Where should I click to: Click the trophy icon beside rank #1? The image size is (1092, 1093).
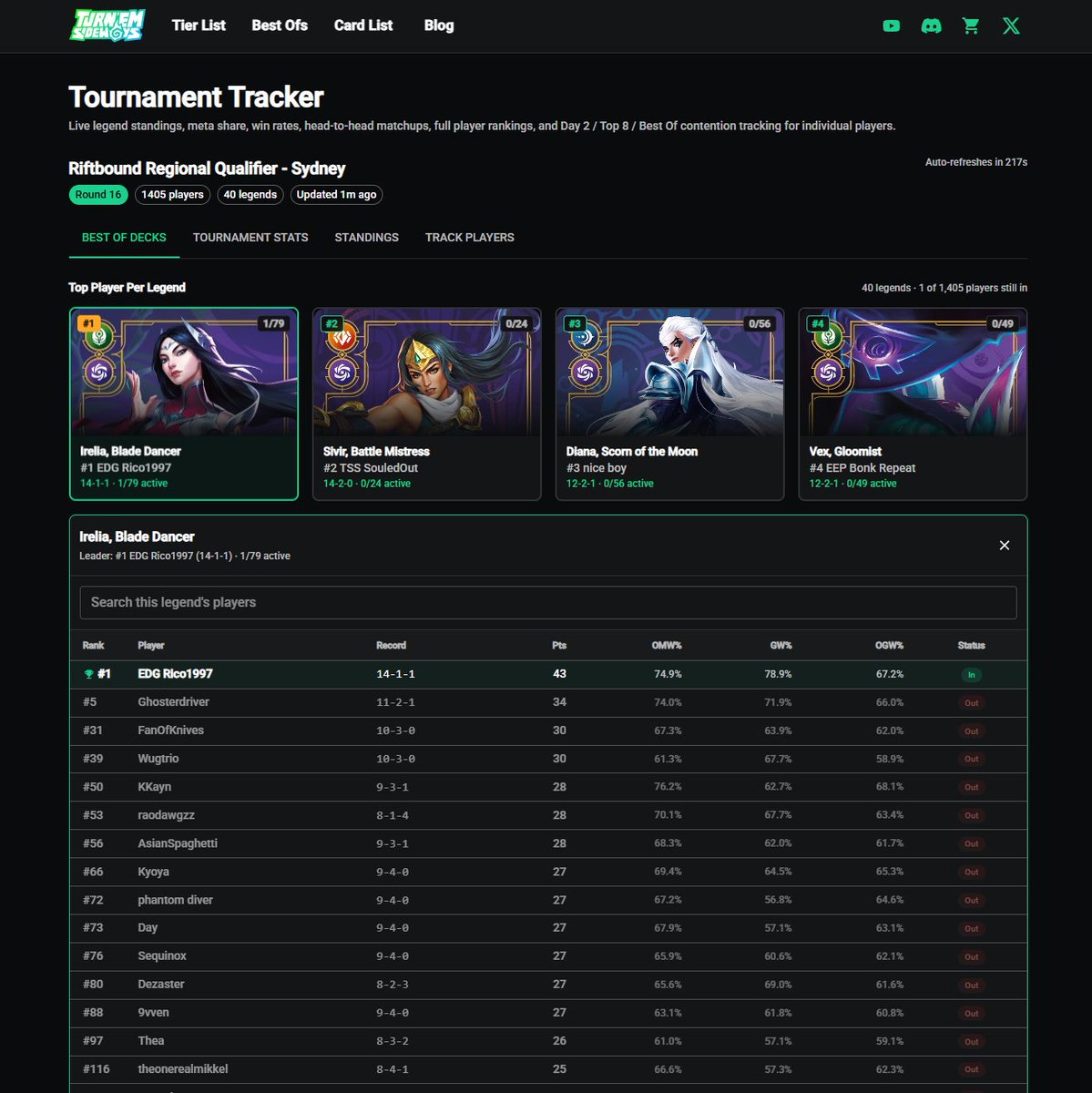click(88, 674)
